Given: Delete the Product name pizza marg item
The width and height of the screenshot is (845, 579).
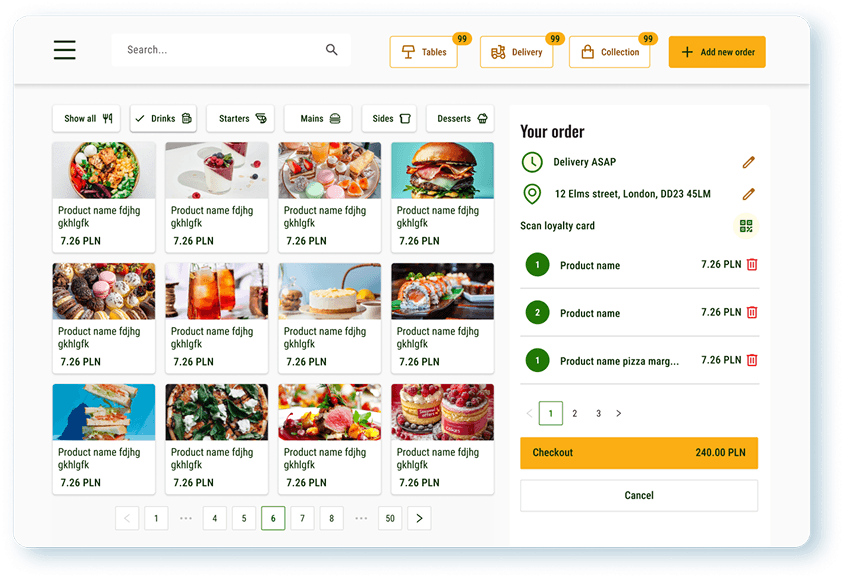Looking at the screenshot, I should 752,360.
